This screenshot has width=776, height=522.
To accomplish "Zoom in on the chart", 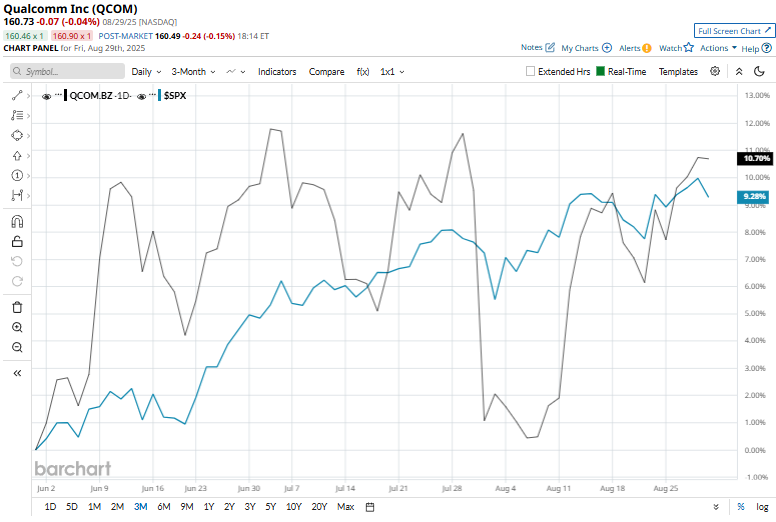I will (x=17, y=327).
